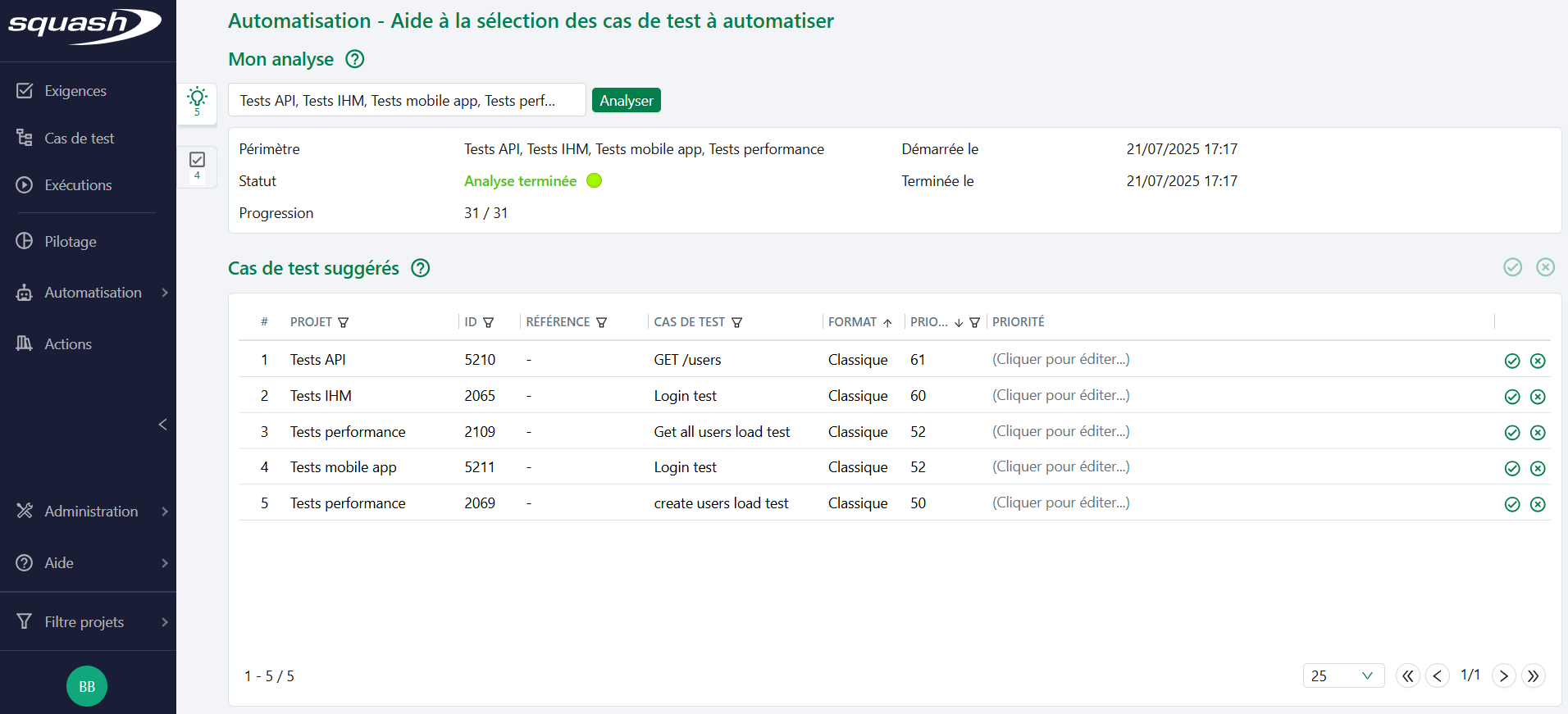Viewport: 1568px width, 714px height.
Task: Open the checkbox validated cases tab
Action: click(x=197, y=166)
